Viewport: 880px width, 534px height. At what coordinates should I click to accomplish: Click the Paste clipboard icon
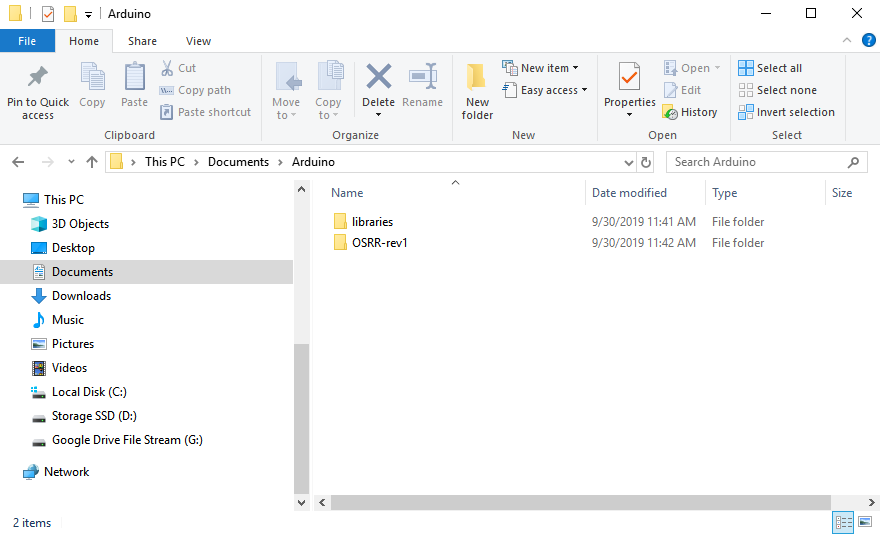(134, 77)
